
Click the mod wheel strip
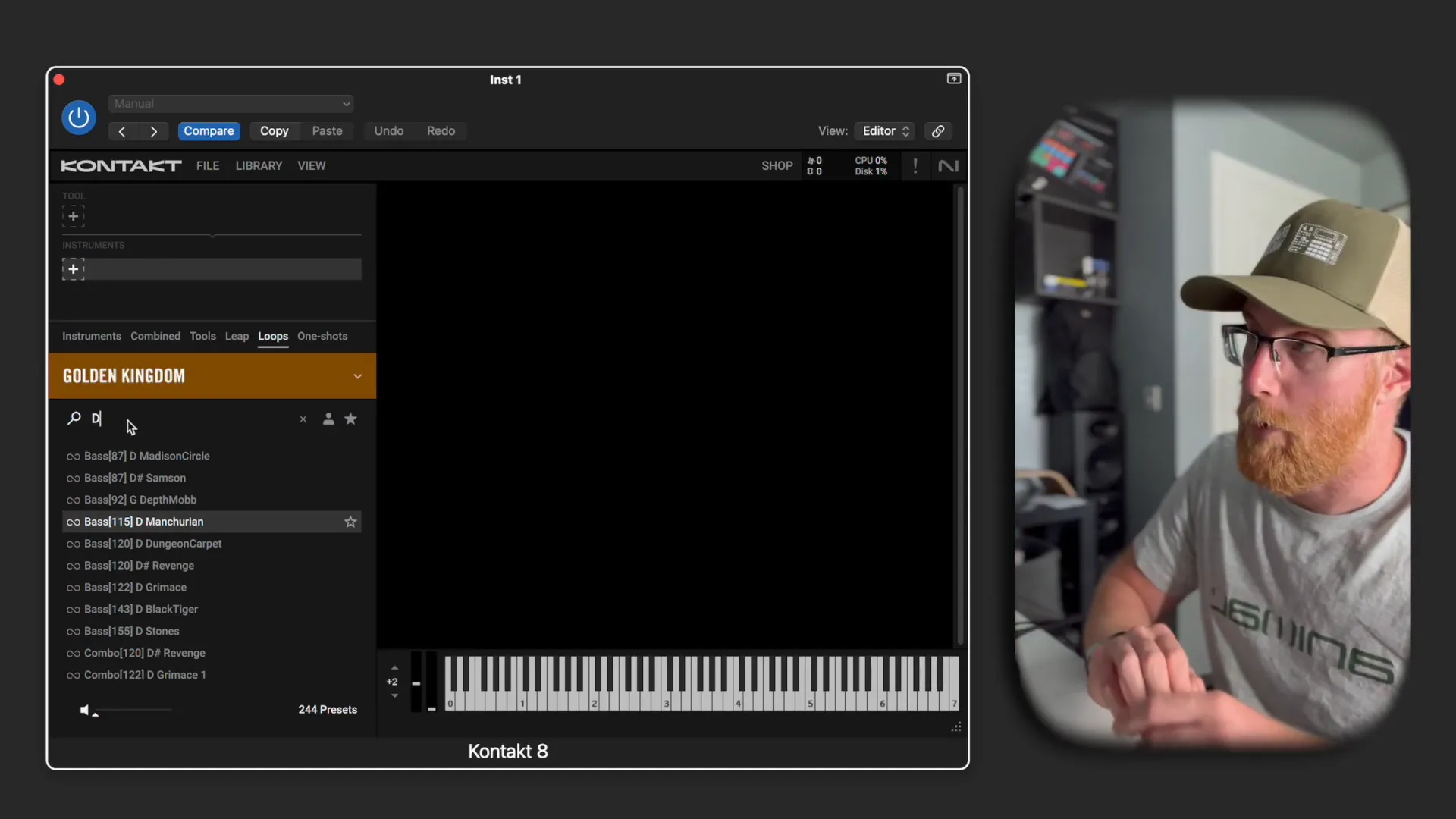pos(431,682)
